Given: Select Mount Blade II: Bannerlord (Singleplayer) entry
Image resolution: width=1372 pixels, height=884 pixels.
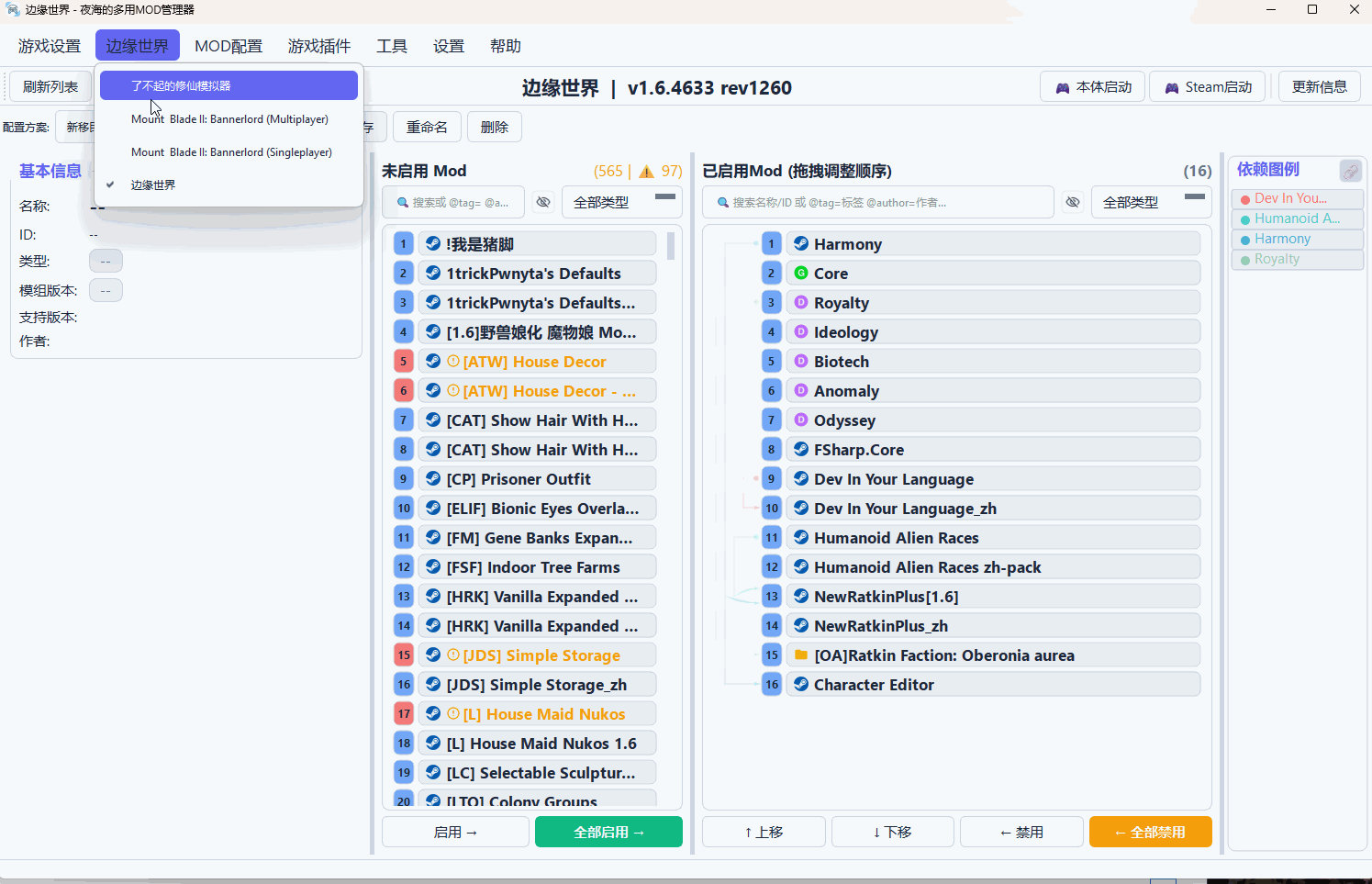Looking at the screenshot, I should 229,152.
